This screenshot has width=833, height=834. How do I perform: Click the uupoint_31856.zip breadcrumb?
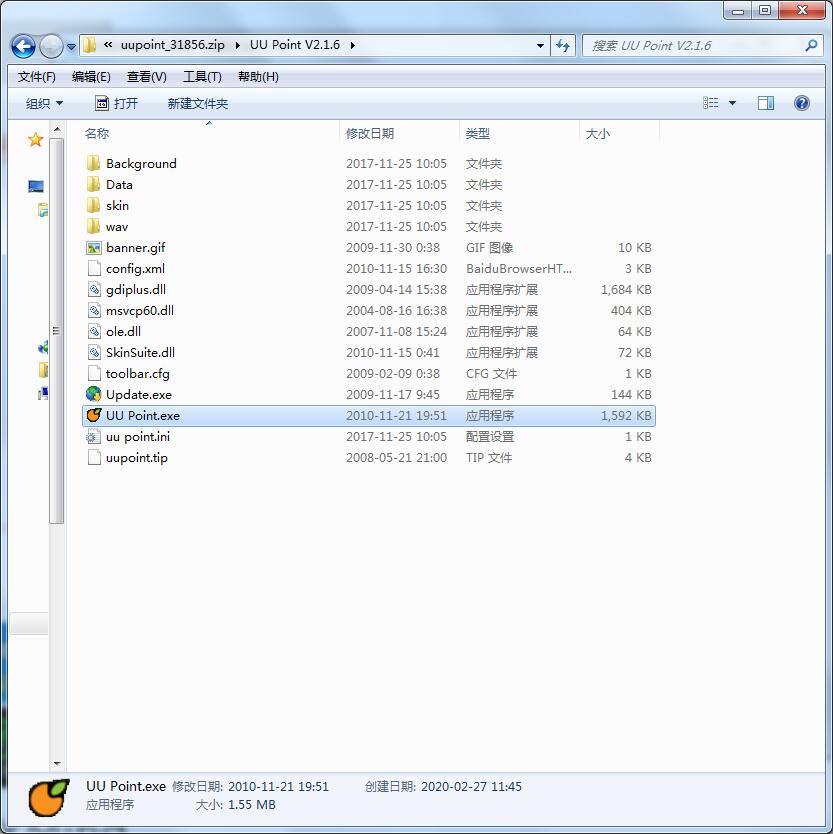[x=172, y=45]
